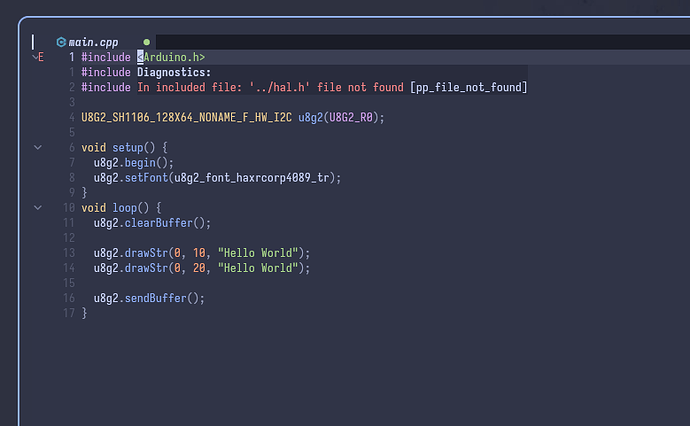
Task: Switch to the main.cpp tab
Action: (x=93, y=42)
